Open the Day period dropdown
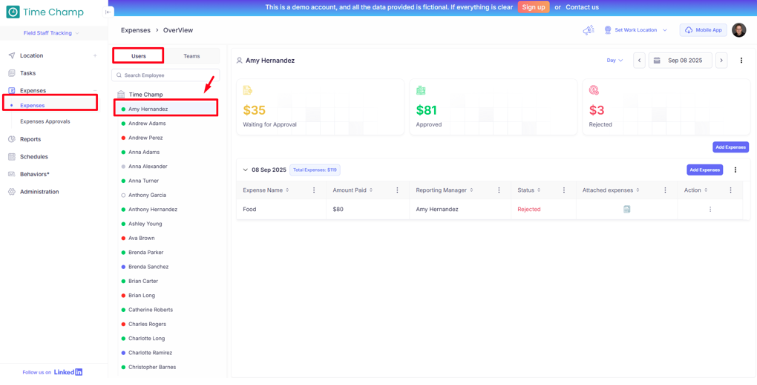Screen dimensions: 757x385 click(615, 60)
